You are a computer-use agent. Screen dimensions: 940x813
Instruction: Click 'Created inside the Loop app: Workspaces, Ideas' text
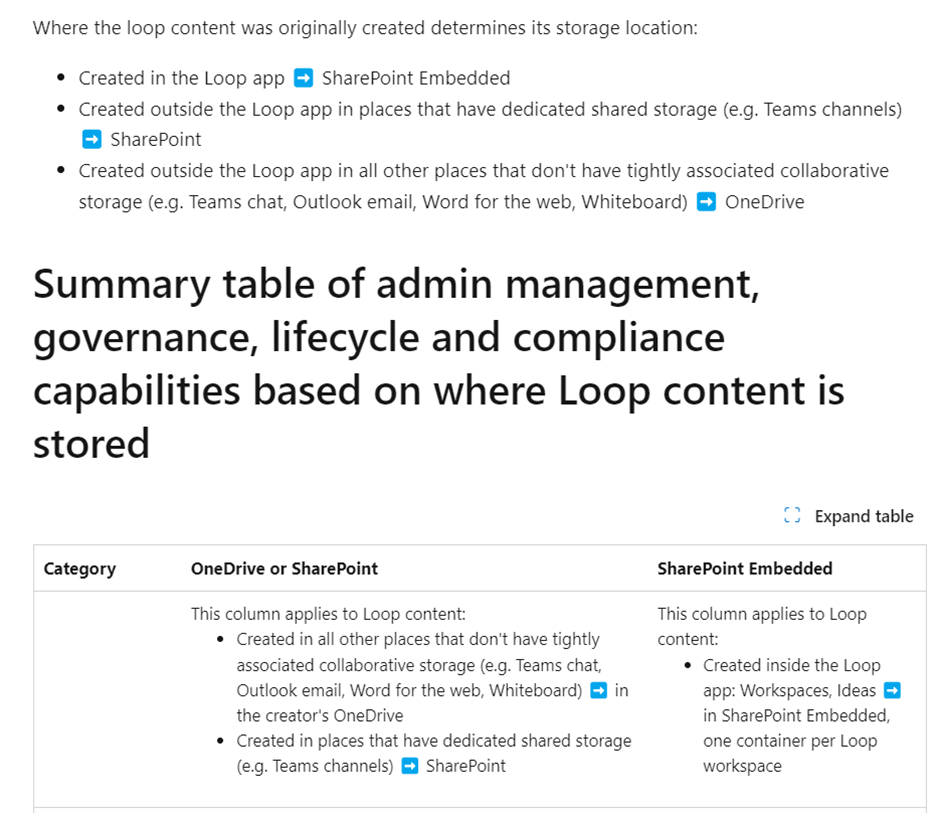tap(792, 678)
